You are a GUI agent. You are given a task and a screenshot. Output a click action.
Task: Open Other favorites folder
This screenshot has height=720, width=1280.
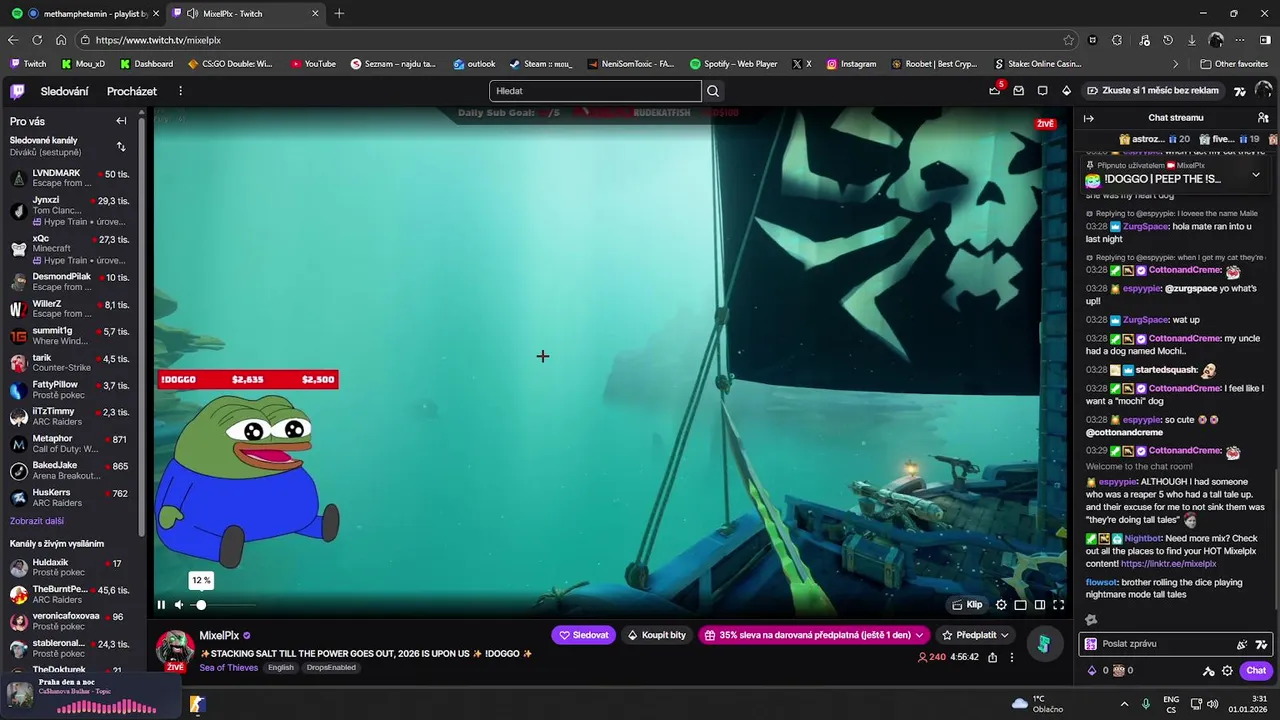1234,64
